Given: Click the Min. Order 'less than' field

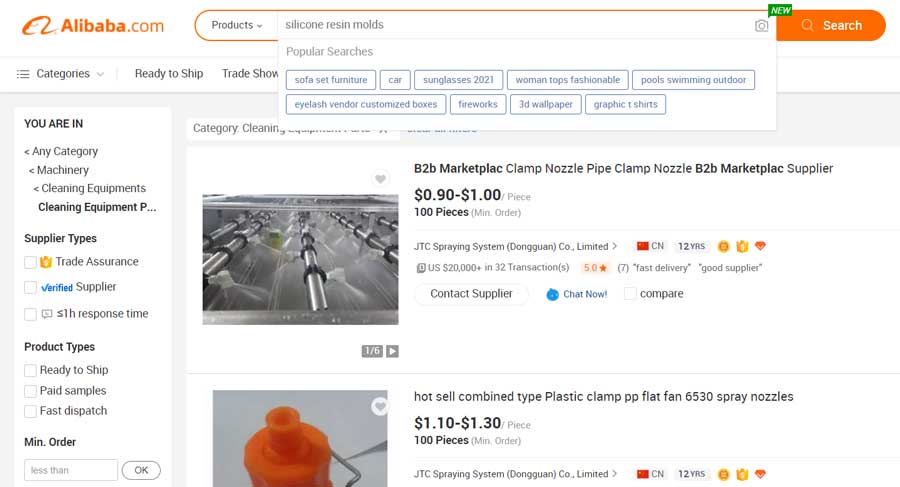Looking at the screenshot, I should click(x=71, y=470).
